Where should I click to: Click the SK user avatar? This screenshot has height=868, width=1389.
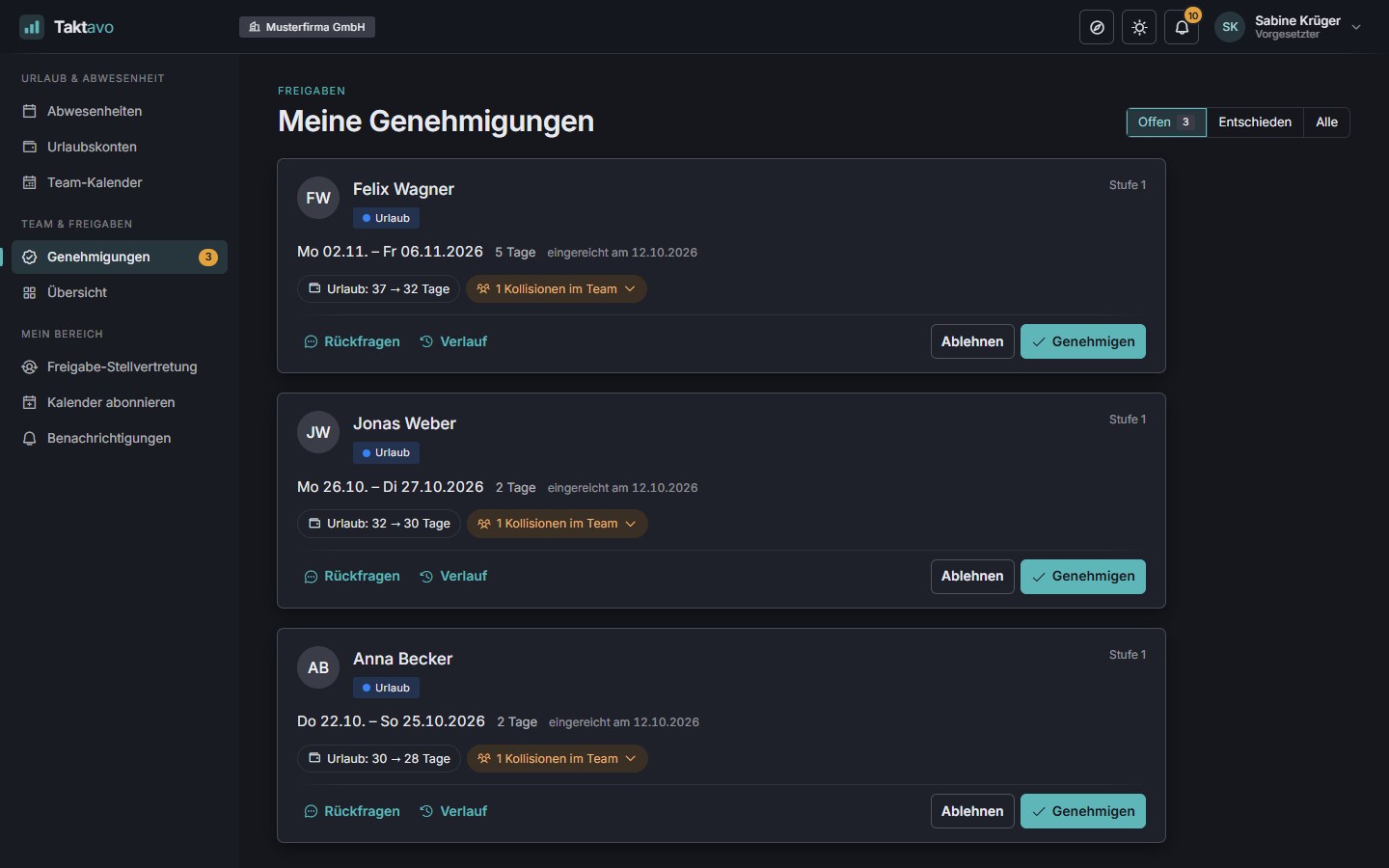pos(1230,27)
